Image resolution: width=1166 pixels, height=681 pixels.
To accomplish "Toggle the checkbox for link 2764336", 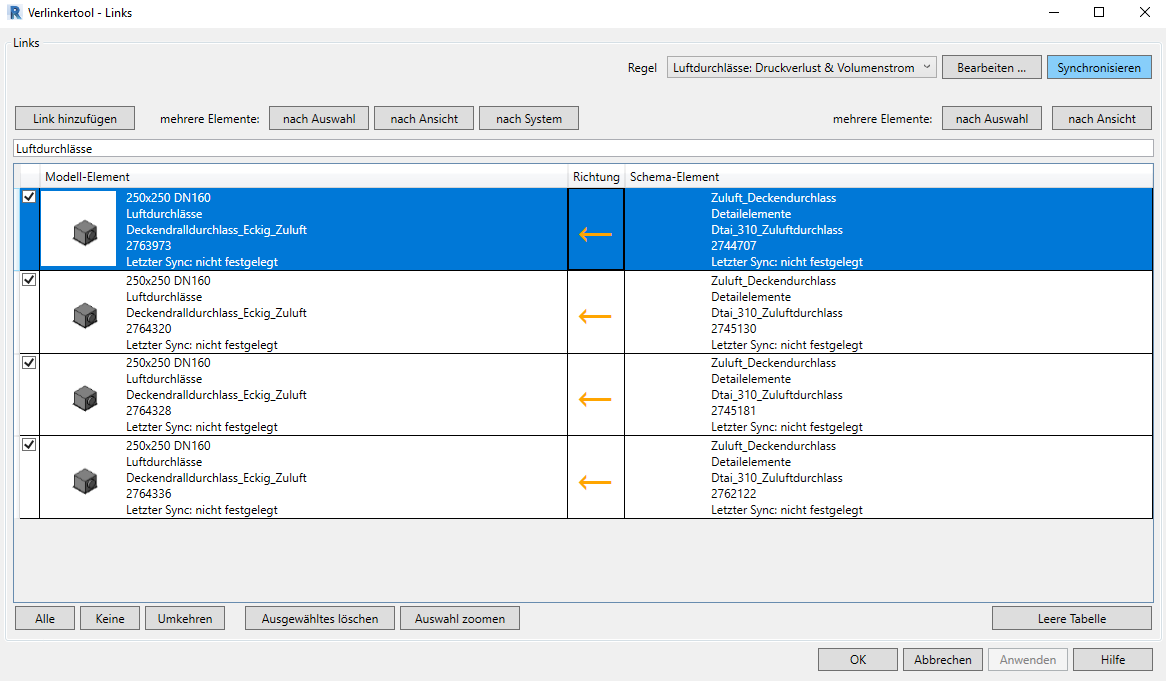I will (29, 445).
